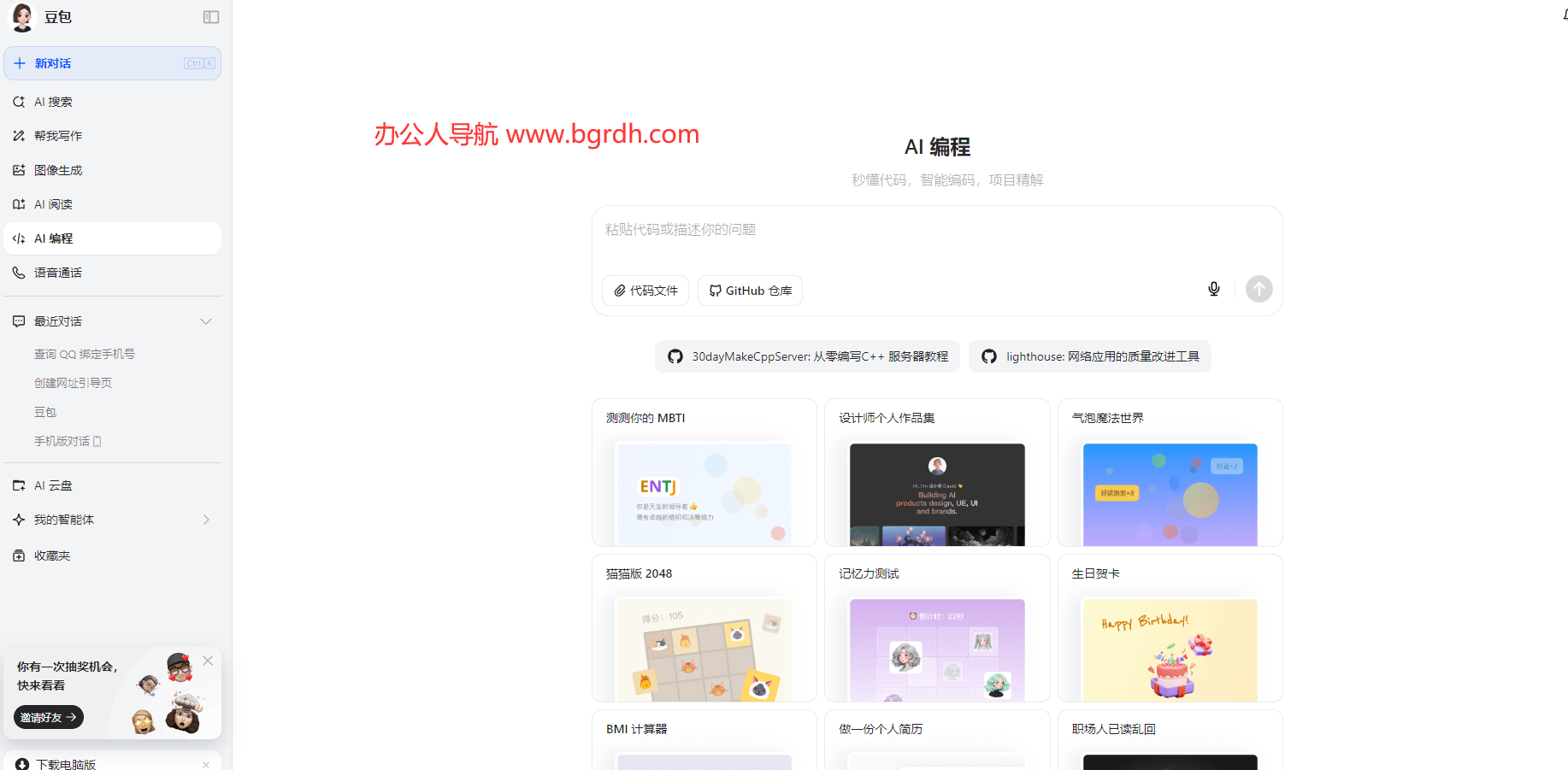Click GitHub icon beside 30dayMakeCppServer
This screenshot has height=770, width=1568.
pyautogui.click(x=675, y=356)
